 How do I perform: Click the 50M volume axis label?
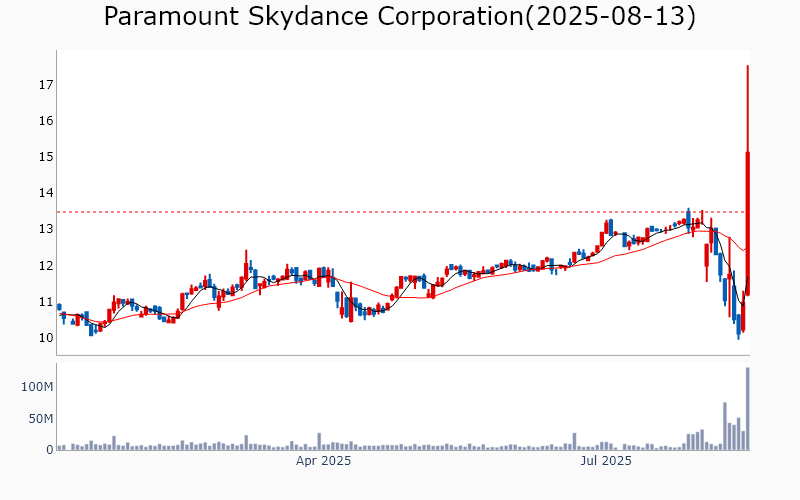tap(38, 418)
